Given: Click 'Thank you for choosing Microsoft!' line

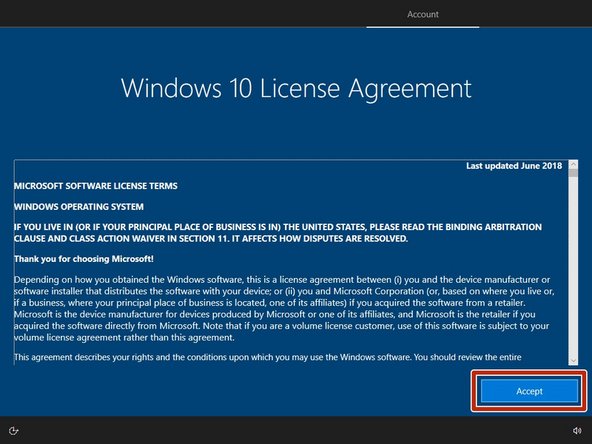Looking at the screenshot, I should (x=84, y=259).
